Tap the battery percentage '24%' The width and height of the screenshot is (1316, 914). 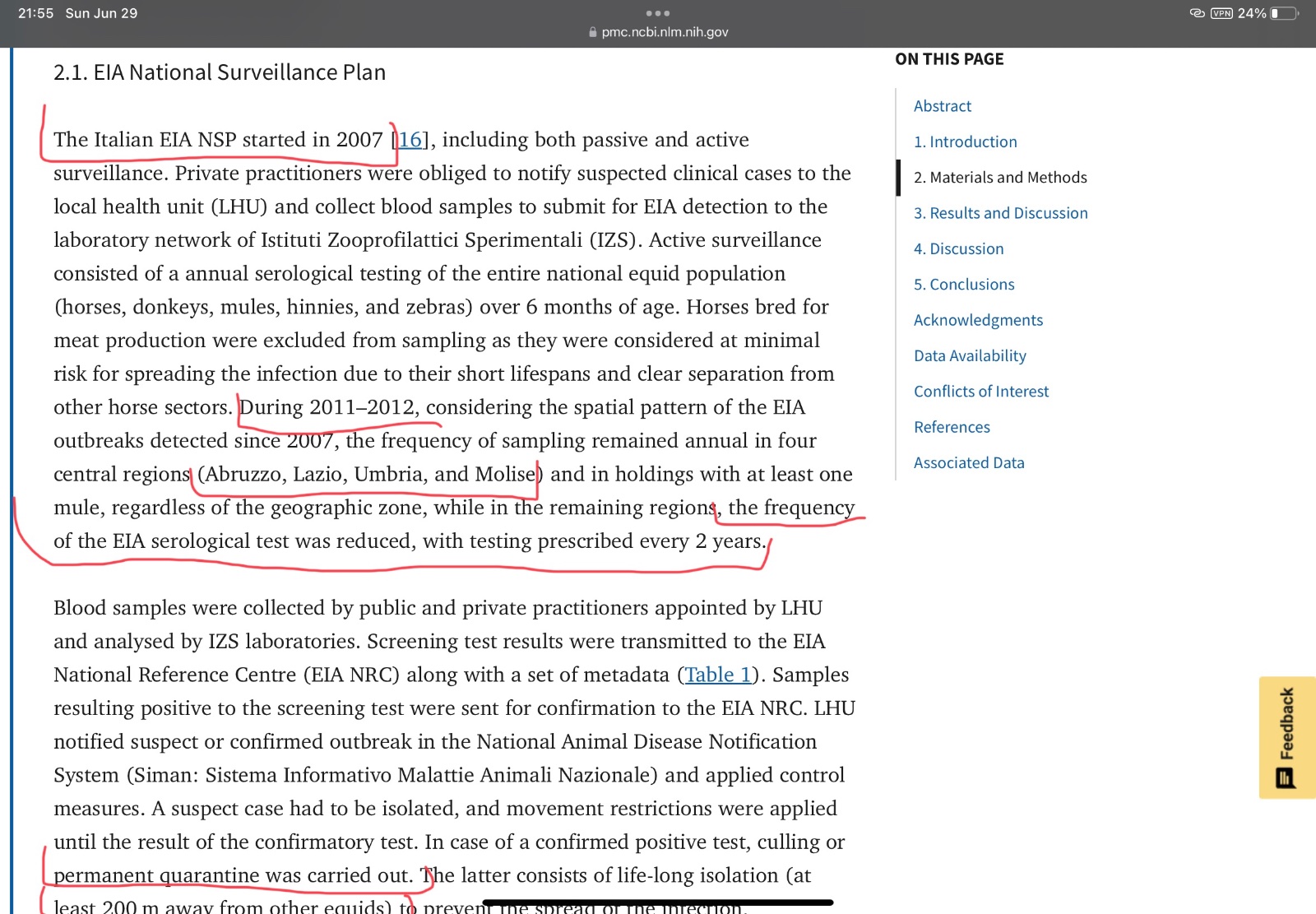pos(1252,13)
